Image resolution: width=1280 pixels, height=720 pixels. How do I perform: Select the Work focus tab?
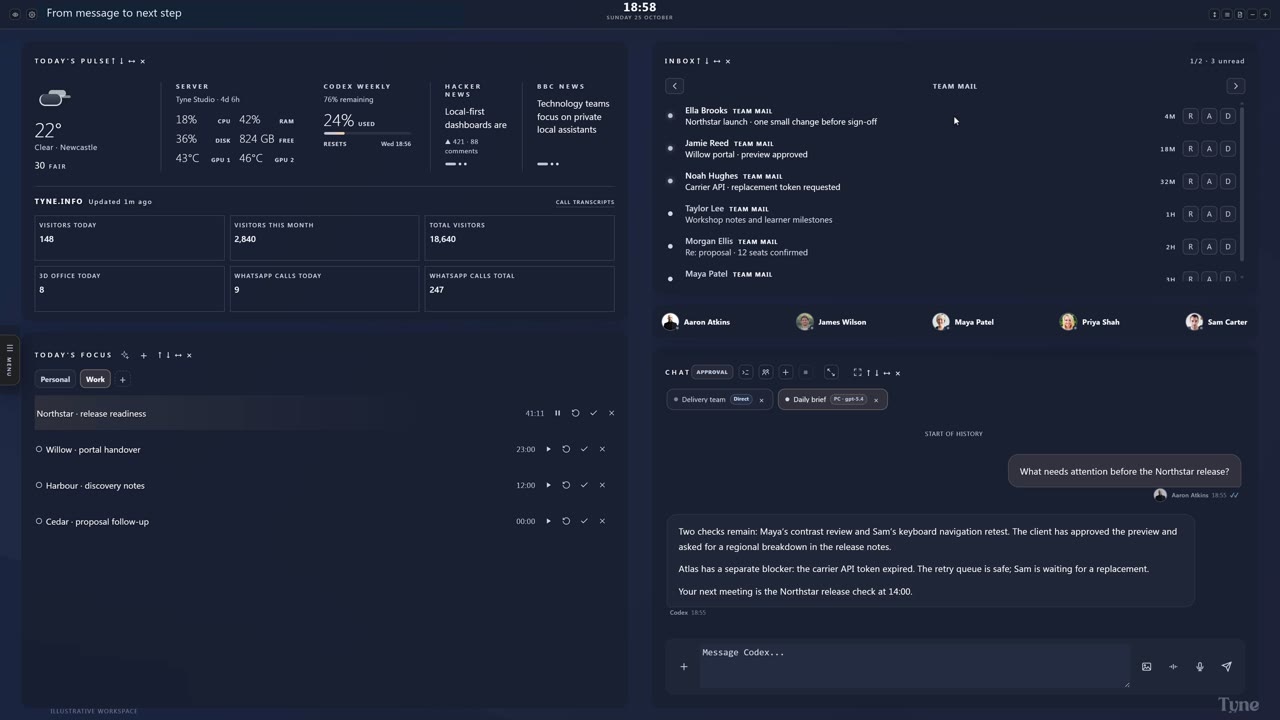(x=95, y=379)
